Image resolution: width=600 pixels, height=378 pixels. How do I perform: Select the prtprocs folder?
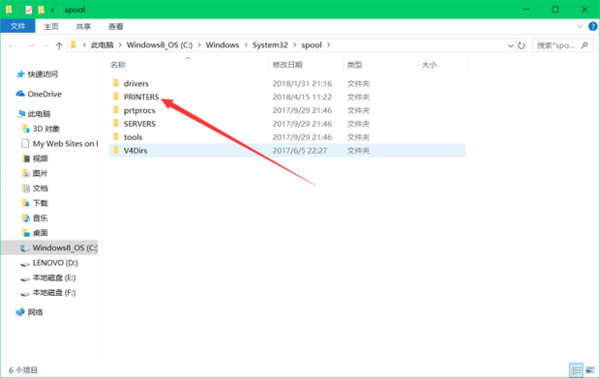click(287, 110)
